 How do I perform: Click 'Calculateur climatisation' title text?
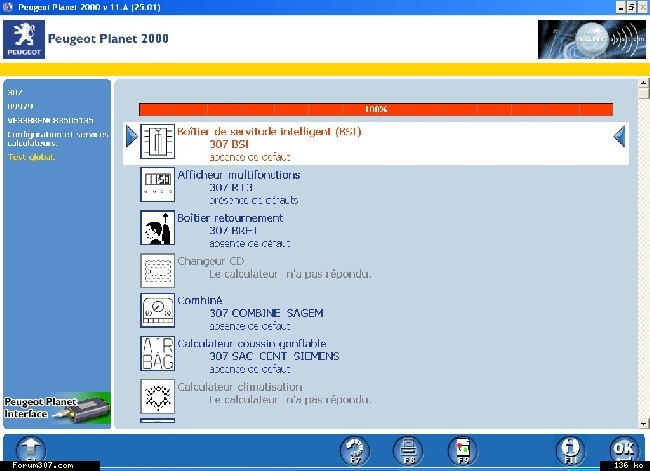coord(240,387)
